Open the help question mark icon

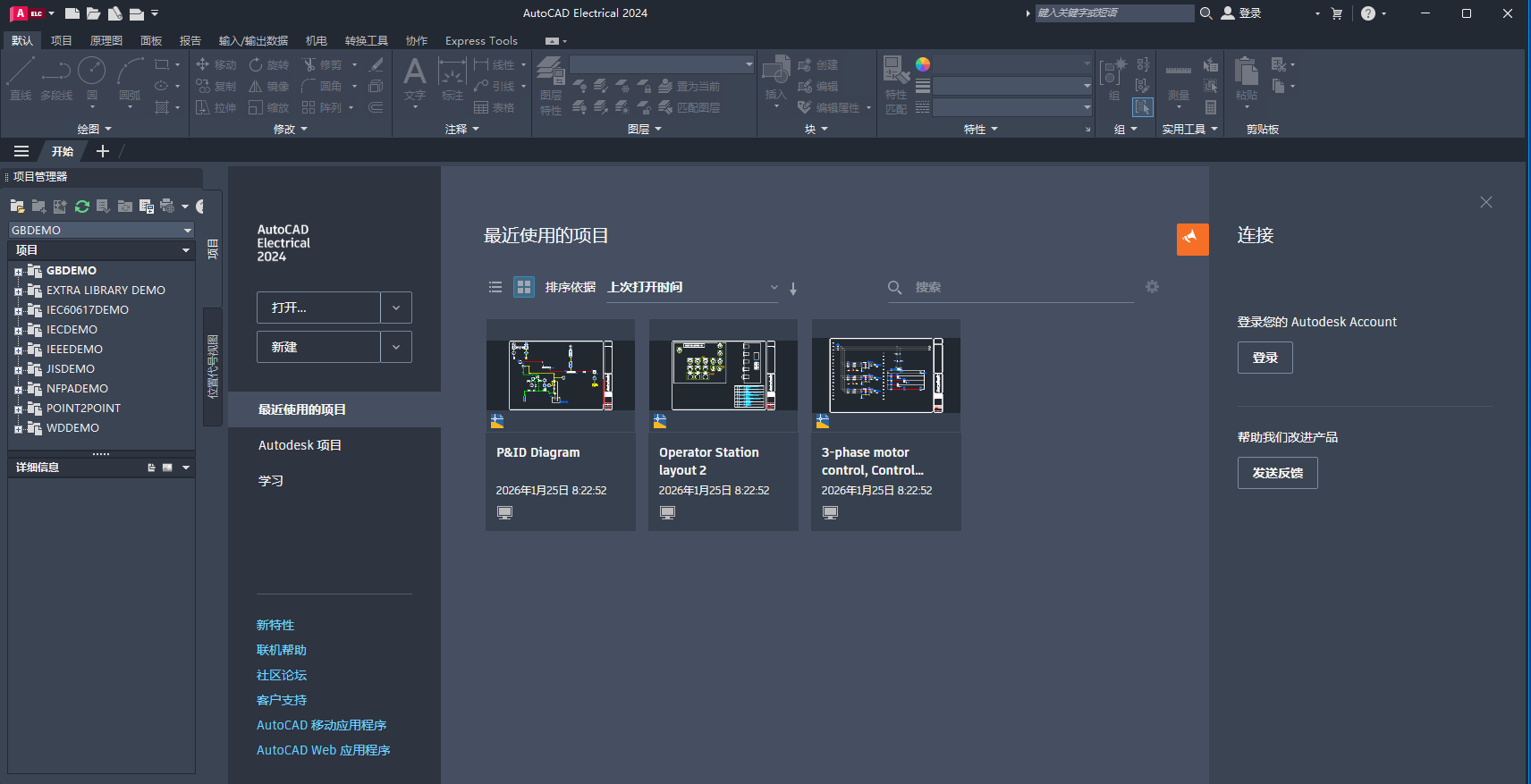point(1367,13)
